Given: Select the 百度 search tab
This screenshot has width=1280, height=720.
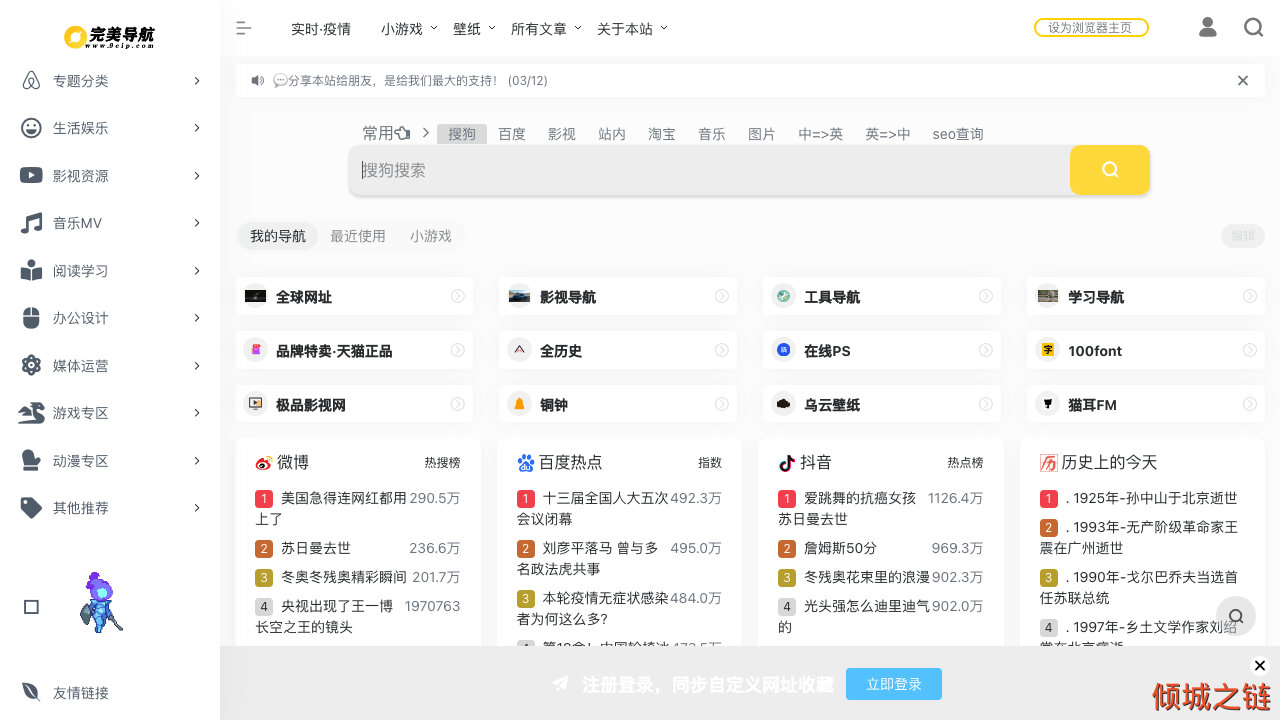Looking at the screenshot, I should (512, 133).
